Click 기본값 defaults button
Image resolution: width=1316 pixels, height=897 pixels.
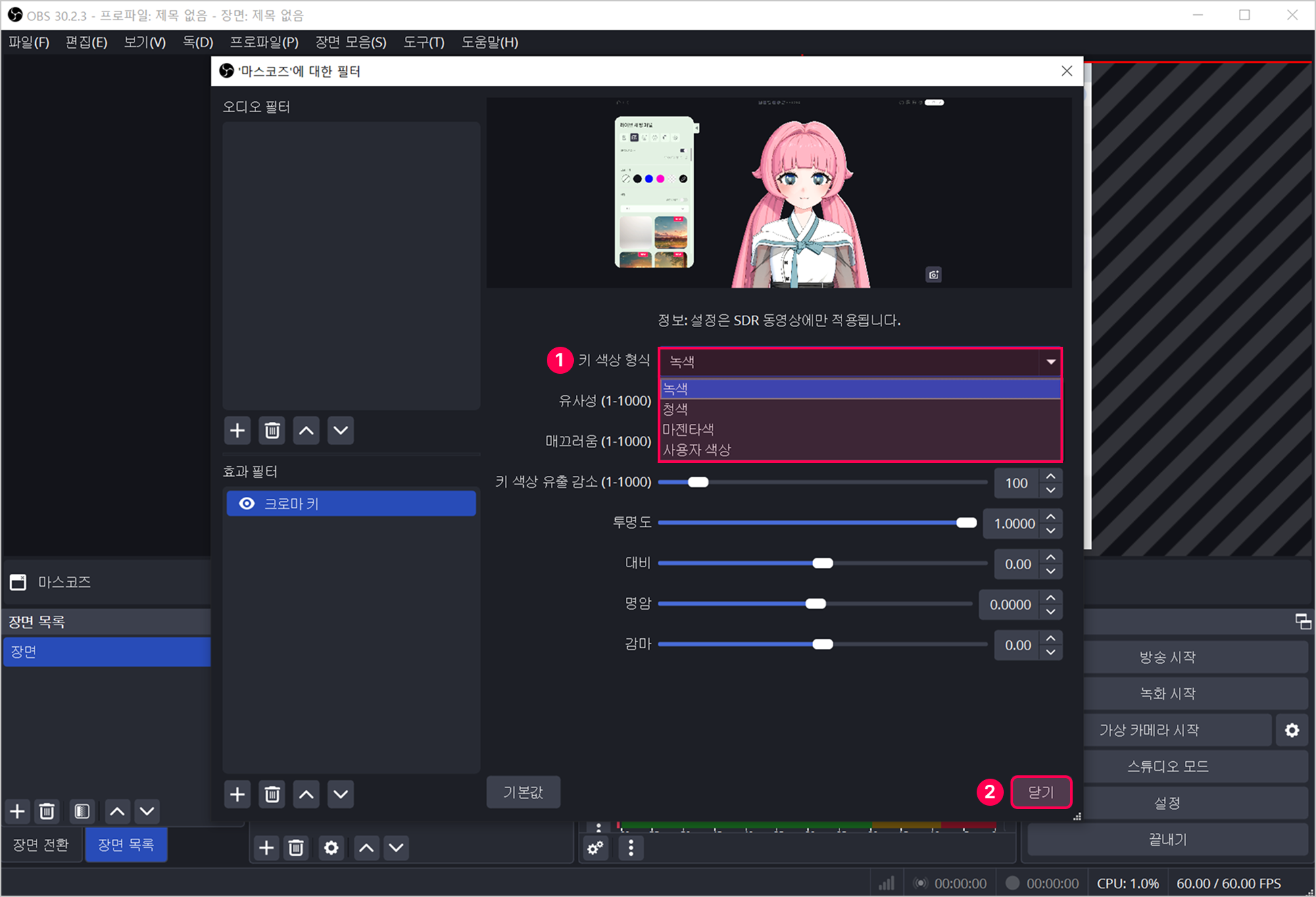pyautogui.click(x=523, y=792)
